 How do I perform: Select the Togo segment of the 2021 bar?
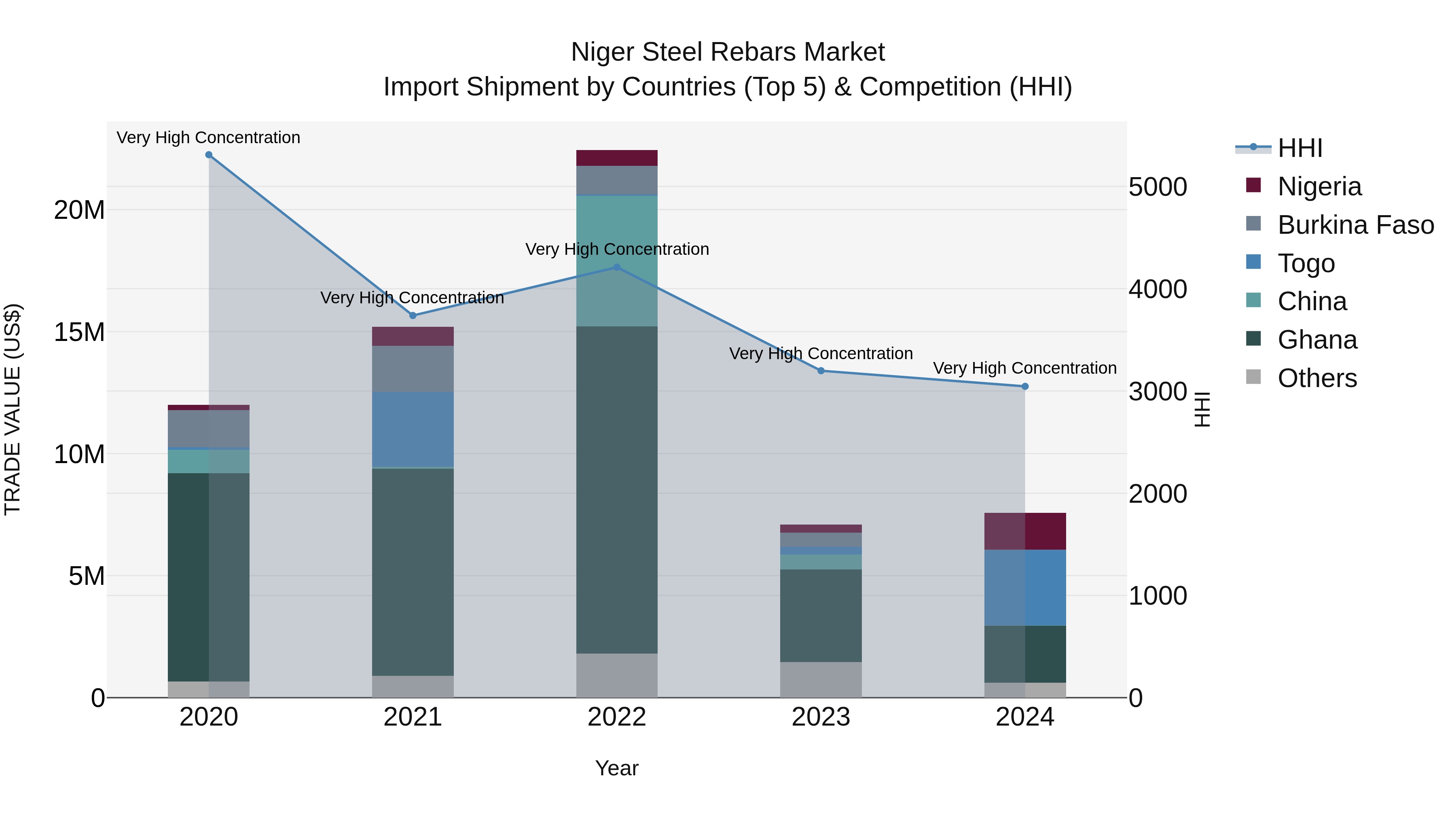click(x=413, y=430)
